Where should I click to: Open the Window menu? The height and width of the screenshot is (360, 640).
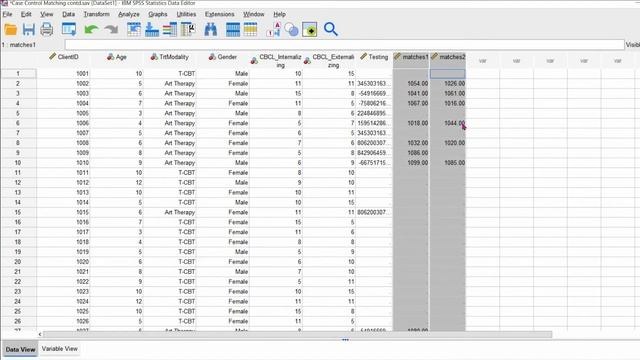click(253, 14)
